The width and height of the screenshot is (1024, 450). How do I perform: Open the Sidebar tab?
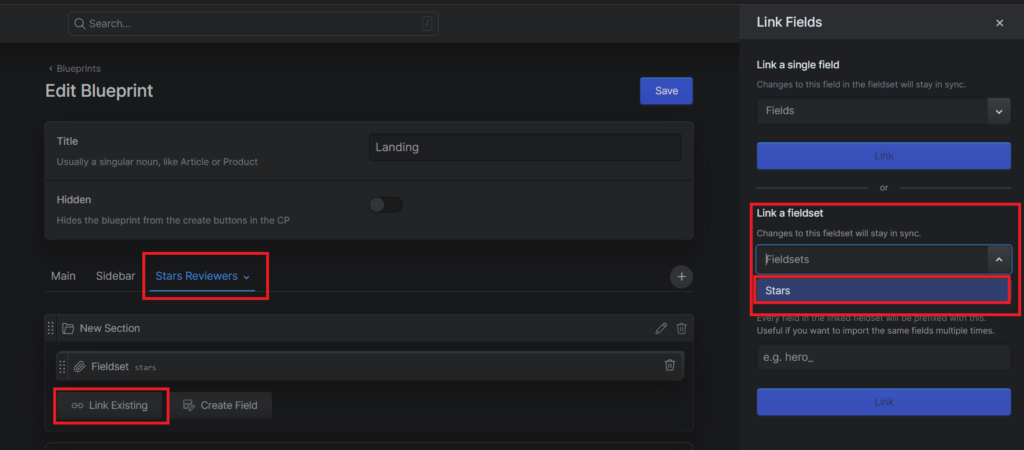click(115, 276)
